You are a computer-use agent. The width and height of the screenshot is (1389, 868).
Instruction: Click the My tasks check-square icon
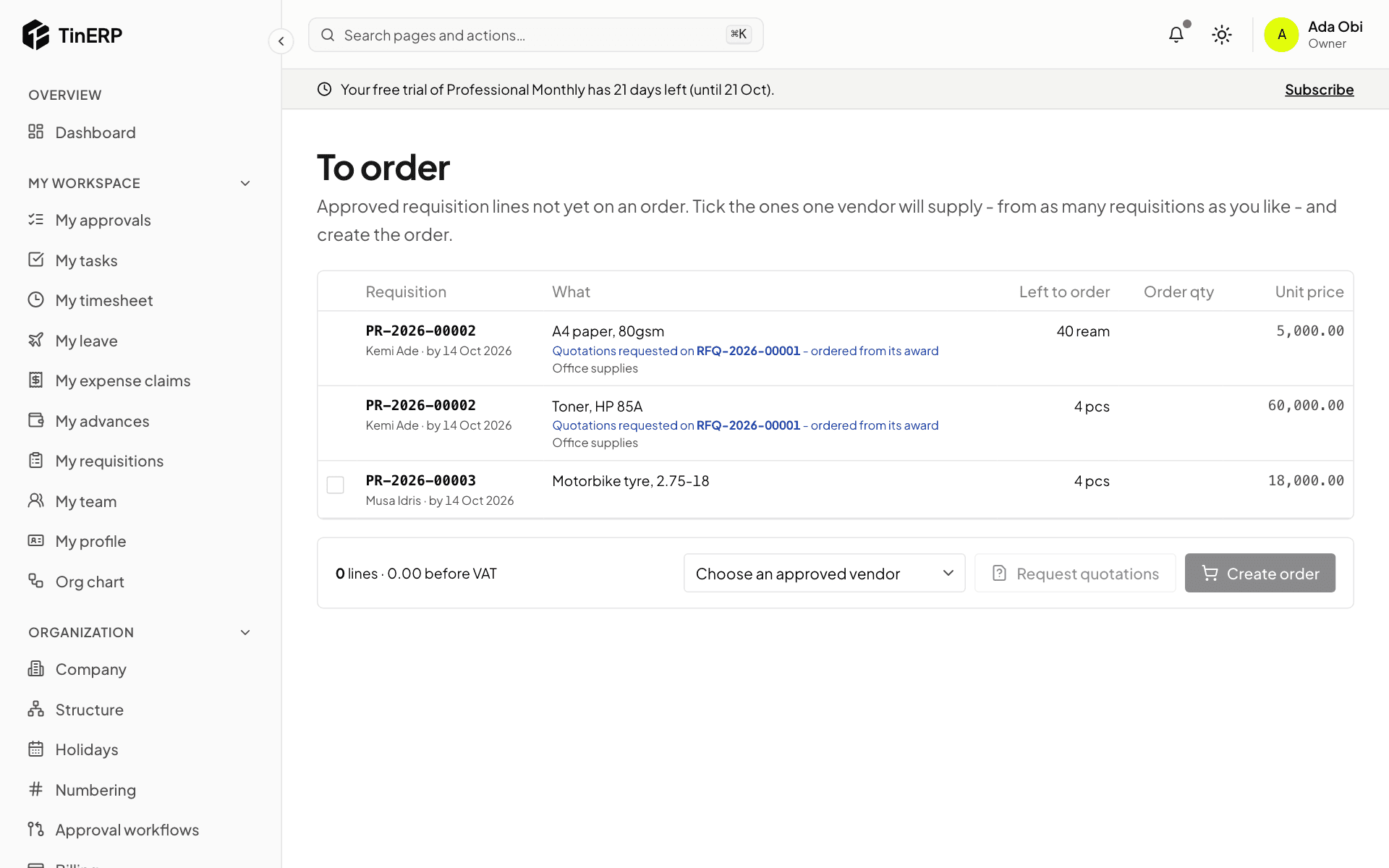point(35,260)
